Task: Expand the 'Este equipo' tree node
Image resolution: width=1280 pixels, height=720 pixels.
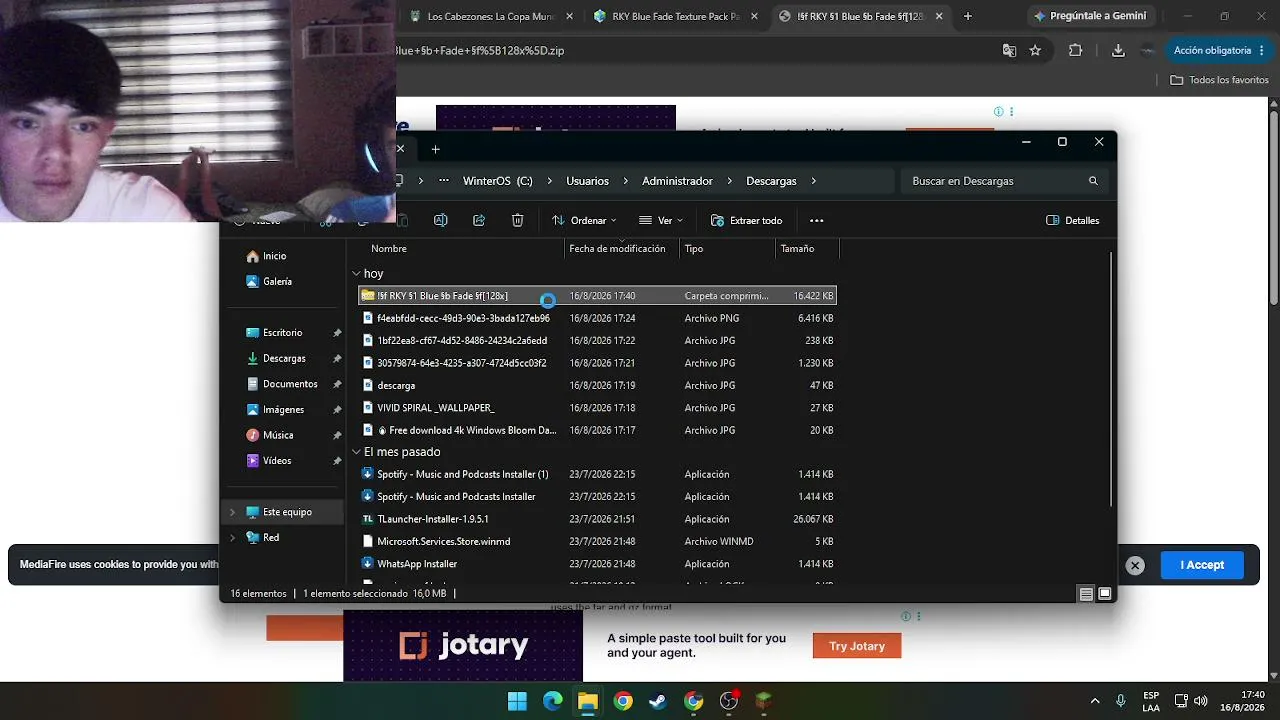Action: 233,512
